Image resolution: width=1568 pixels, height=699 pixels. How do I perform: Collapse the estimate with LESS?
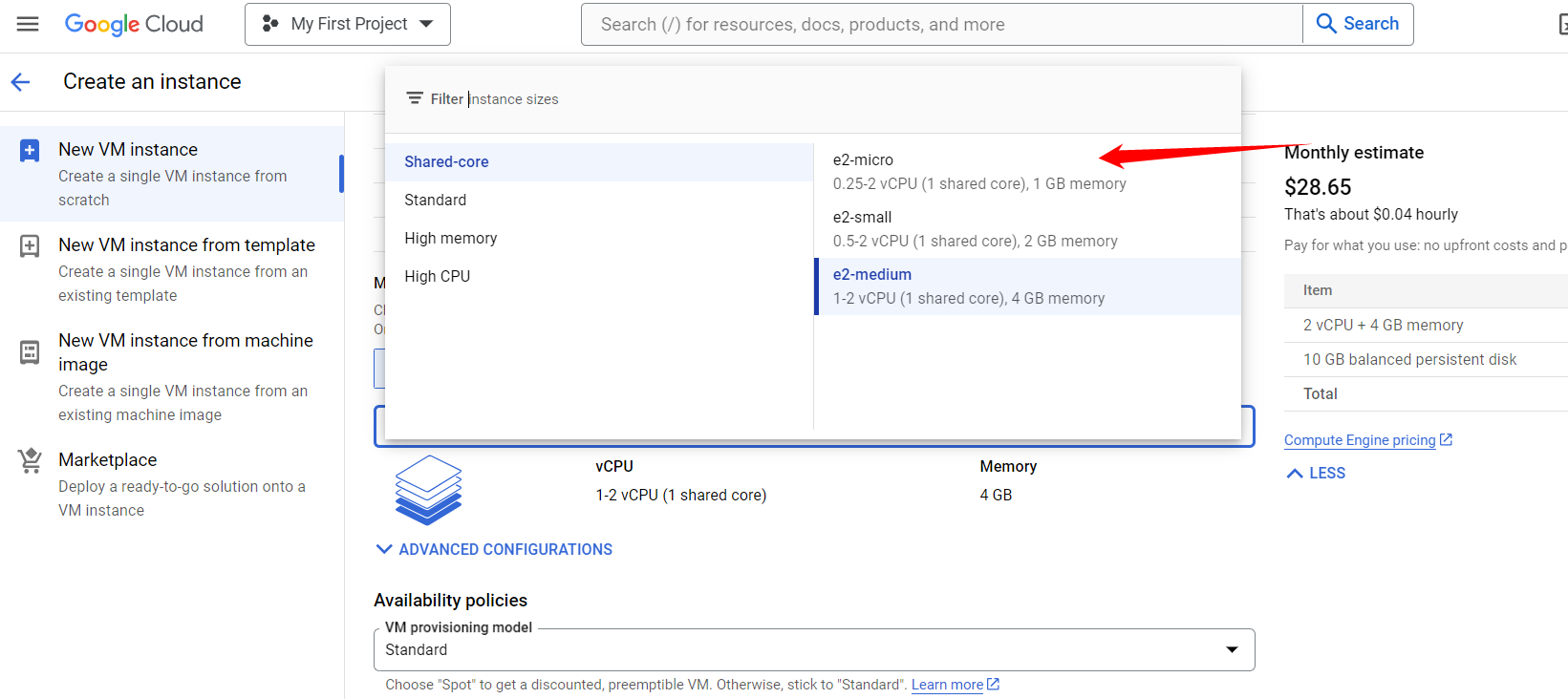(1316, 473)
